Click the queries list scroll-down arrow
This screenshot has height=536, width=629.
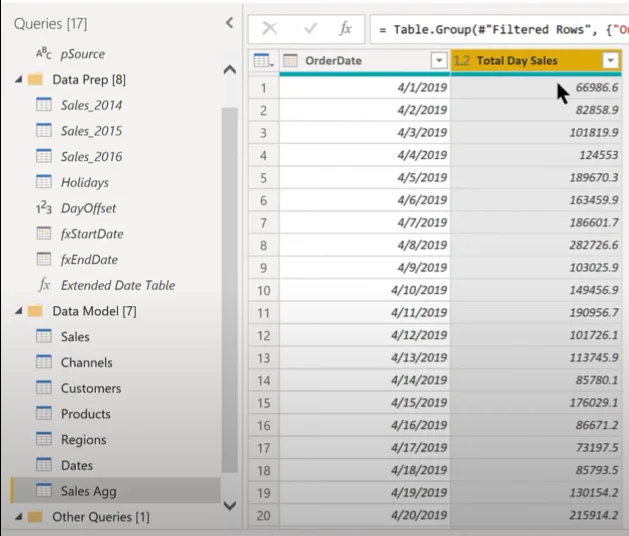coord(229,505)
